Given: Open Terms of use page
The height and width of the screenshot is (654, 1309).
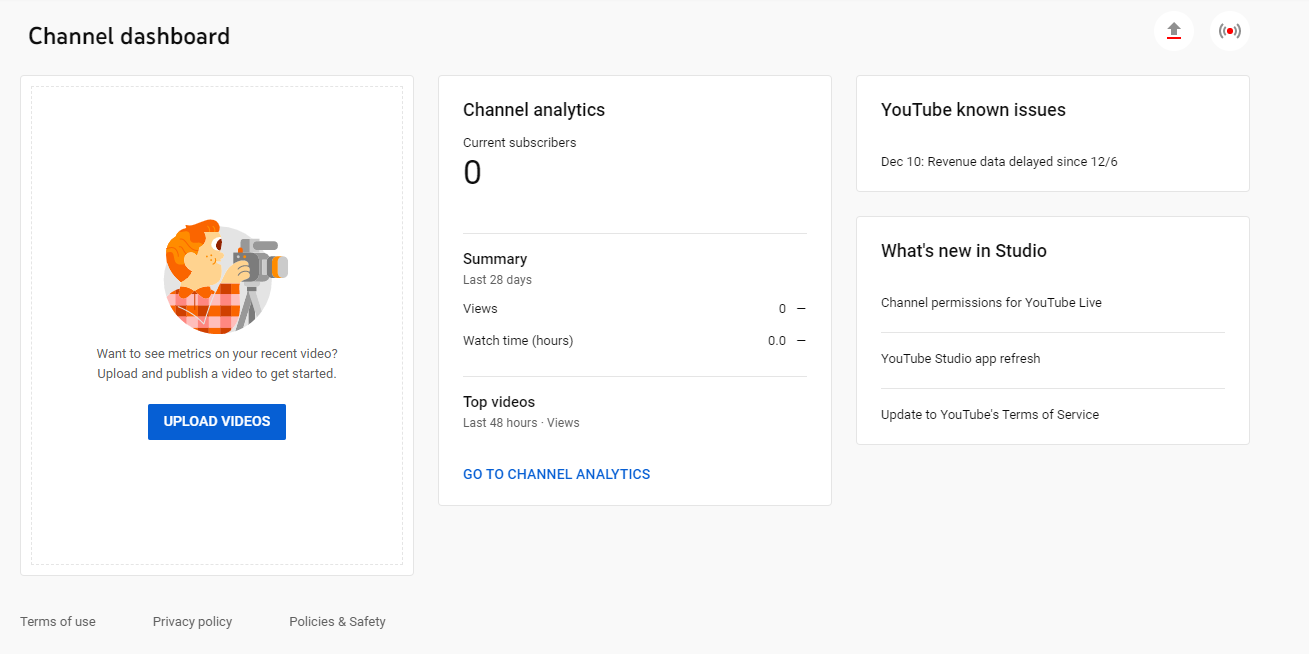Looking at the screenshot, I should click(x=57, y=621).
